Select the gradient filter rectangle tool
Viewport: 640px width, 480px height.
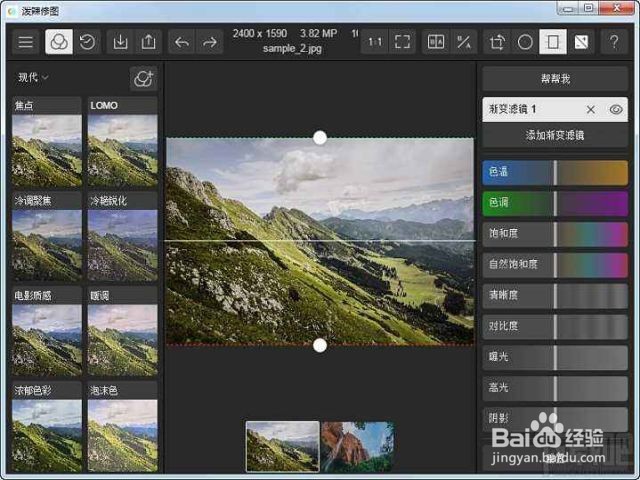coord(553,42)
